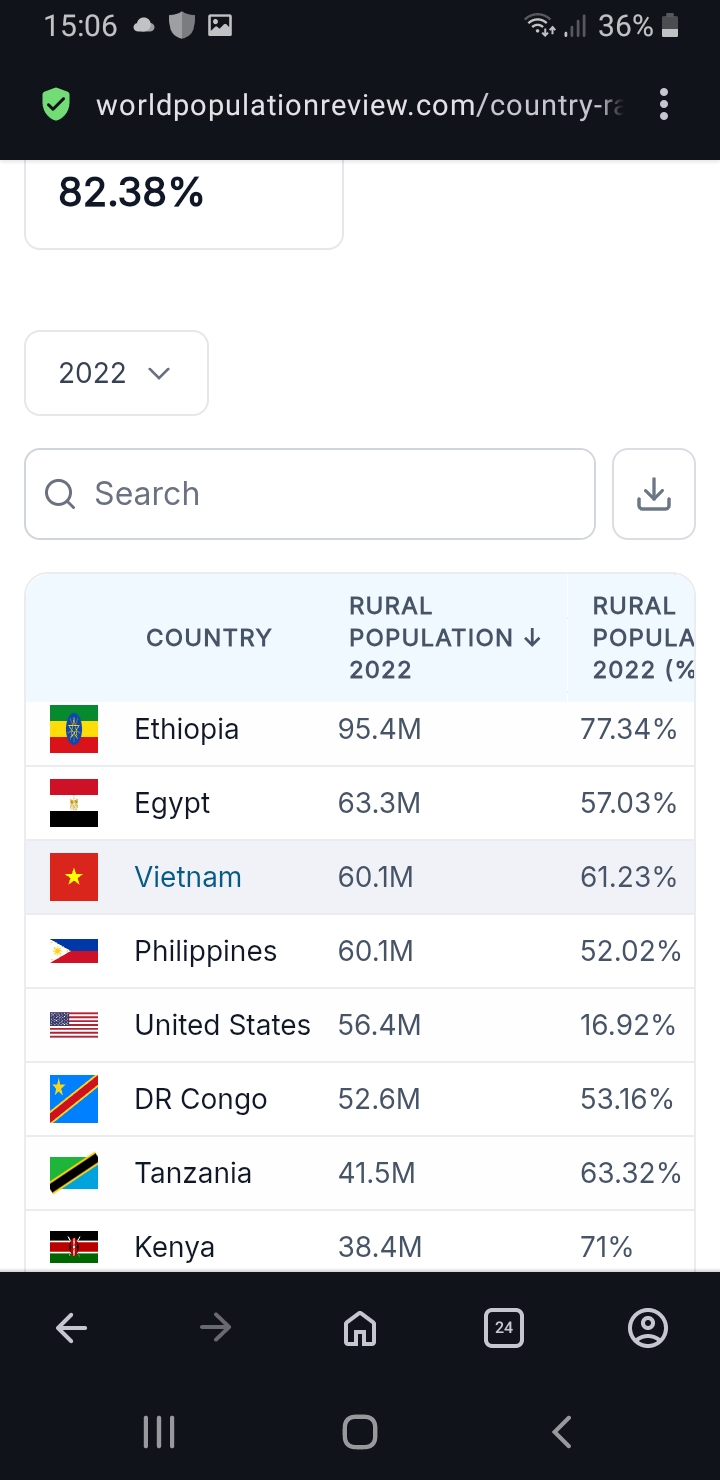720x1480 pixels.
Task: Select the United States table row
Action: [x=360, y=1025]
